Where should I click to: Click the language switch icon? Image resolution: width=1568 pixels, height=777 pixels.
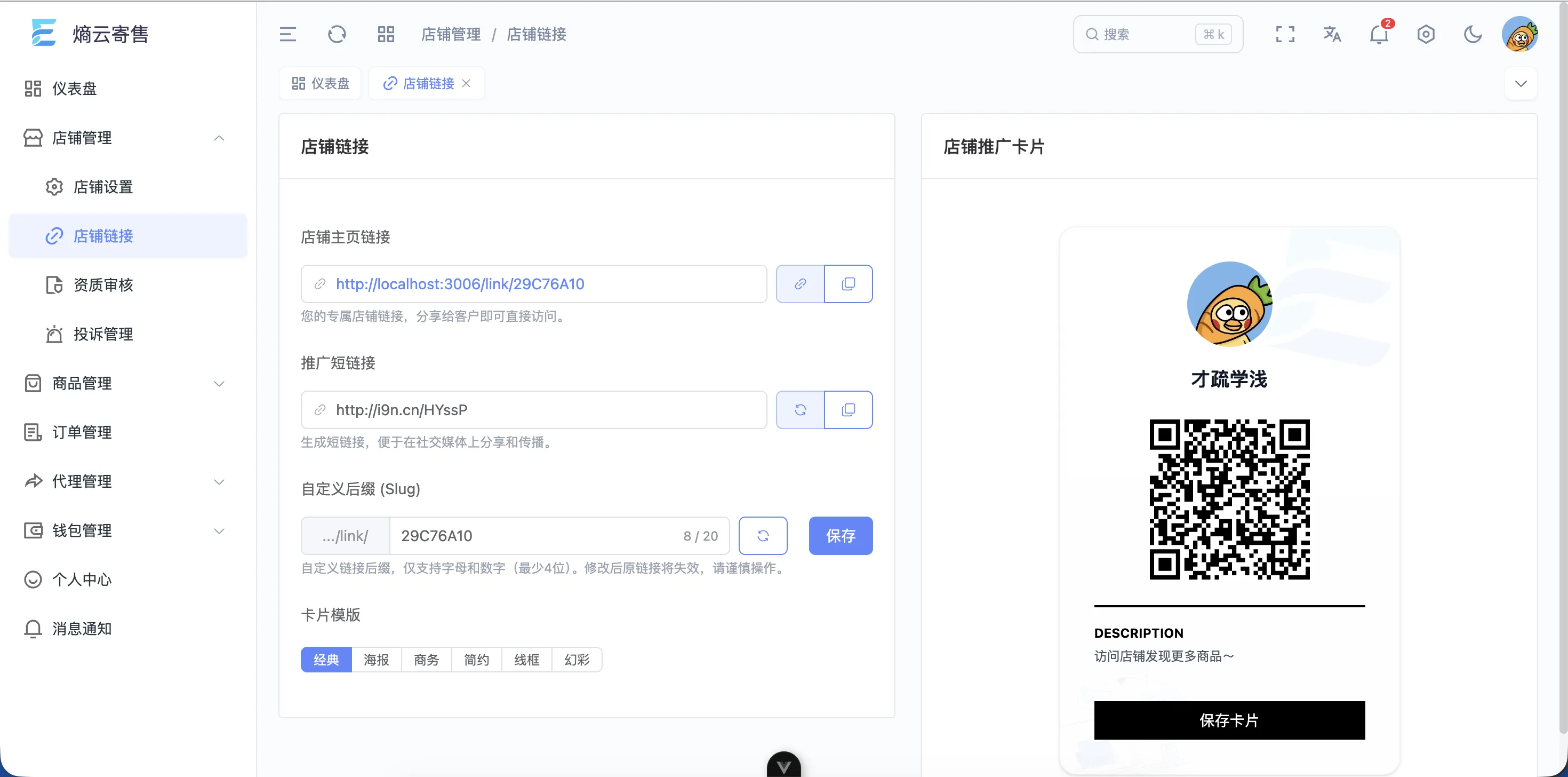coord(1332,35)
